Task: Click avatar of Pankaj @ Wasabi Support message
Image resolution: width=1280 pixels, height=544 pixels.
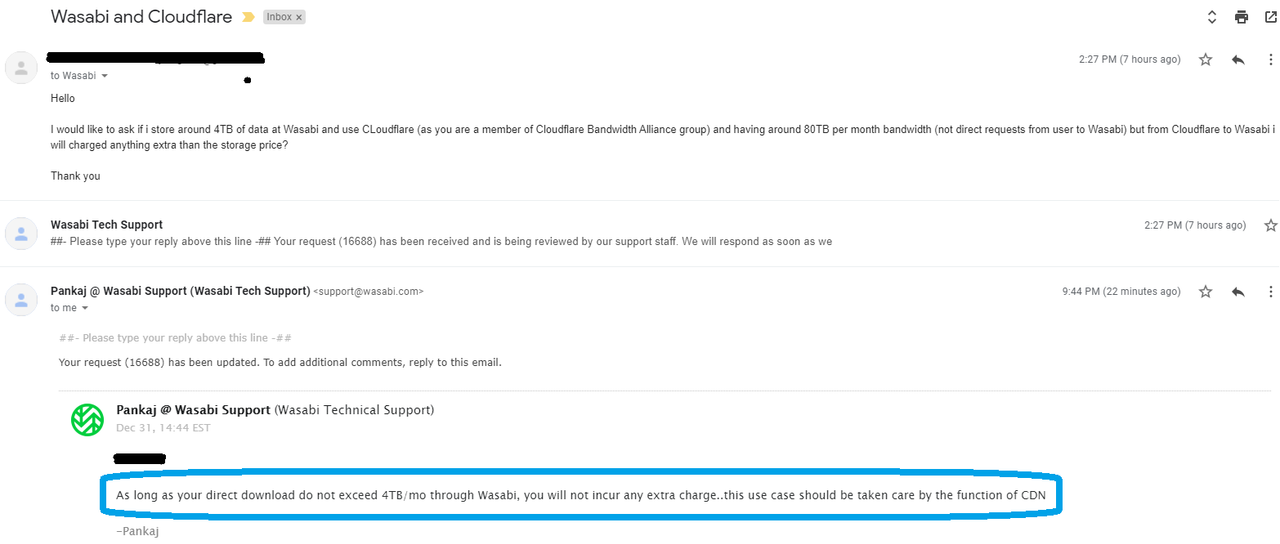Action: pyautogui.click(x=21, y=299)
